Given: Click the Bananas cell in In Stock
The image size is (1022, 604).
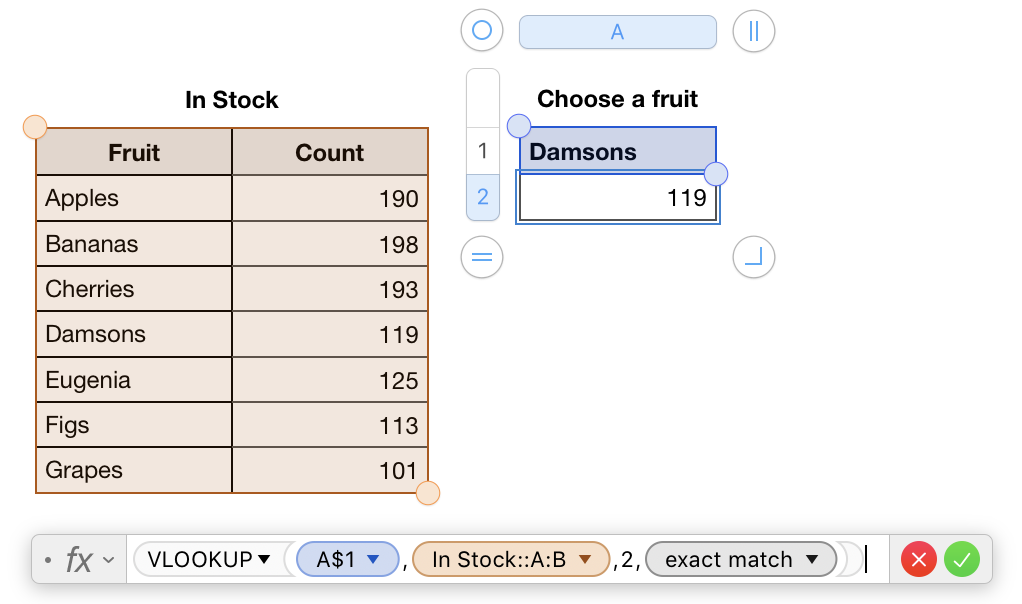Looking at the screenshot, I should [x=133, y=244].
